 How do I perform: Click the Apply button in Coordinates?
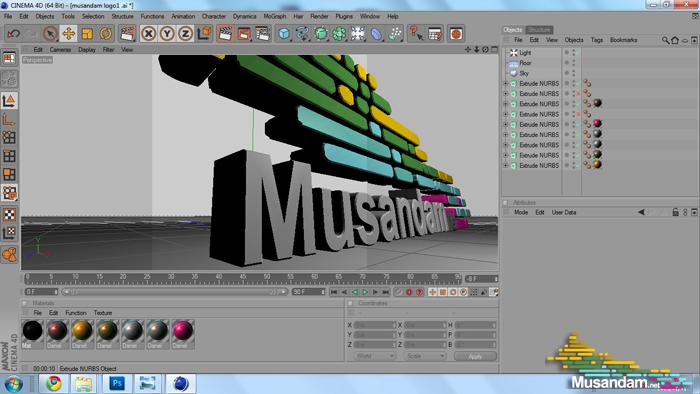pos(475,356)
